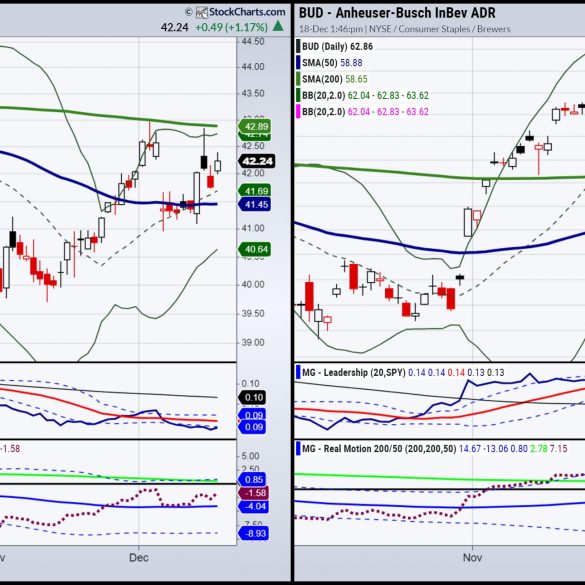Click the green 42.89 price tag
This screenshot has width=585, height=585.
click(x=255, y=126)
